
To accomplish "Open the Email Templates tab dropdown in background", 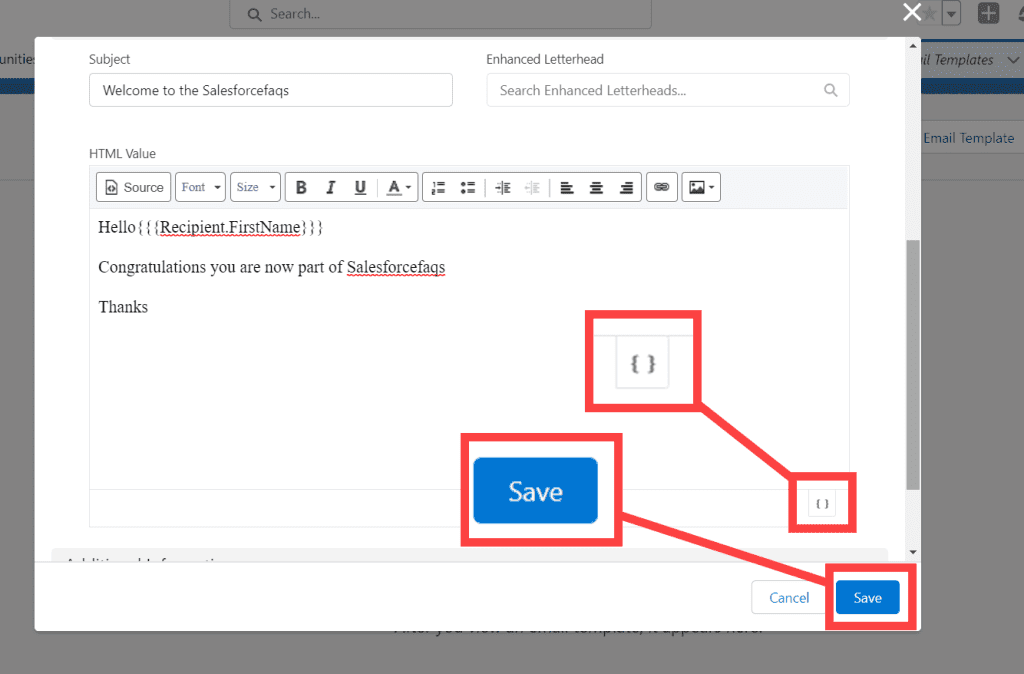I will click(1013, 60).
